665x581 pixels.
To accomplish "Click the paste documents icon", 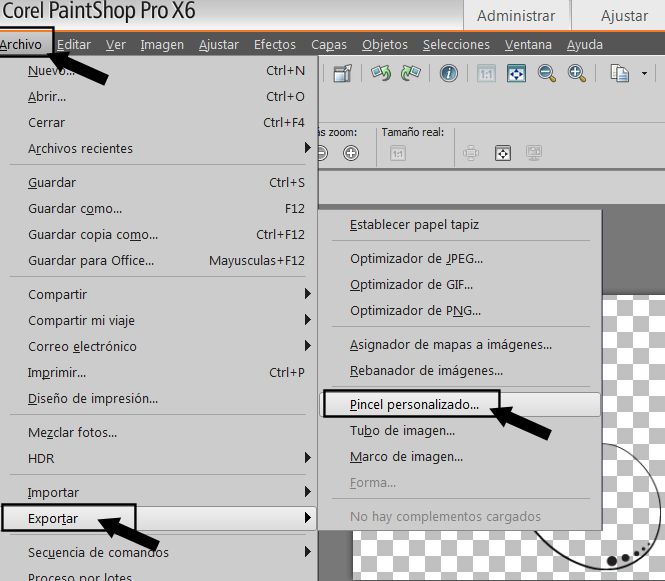I will coord(620,74).
